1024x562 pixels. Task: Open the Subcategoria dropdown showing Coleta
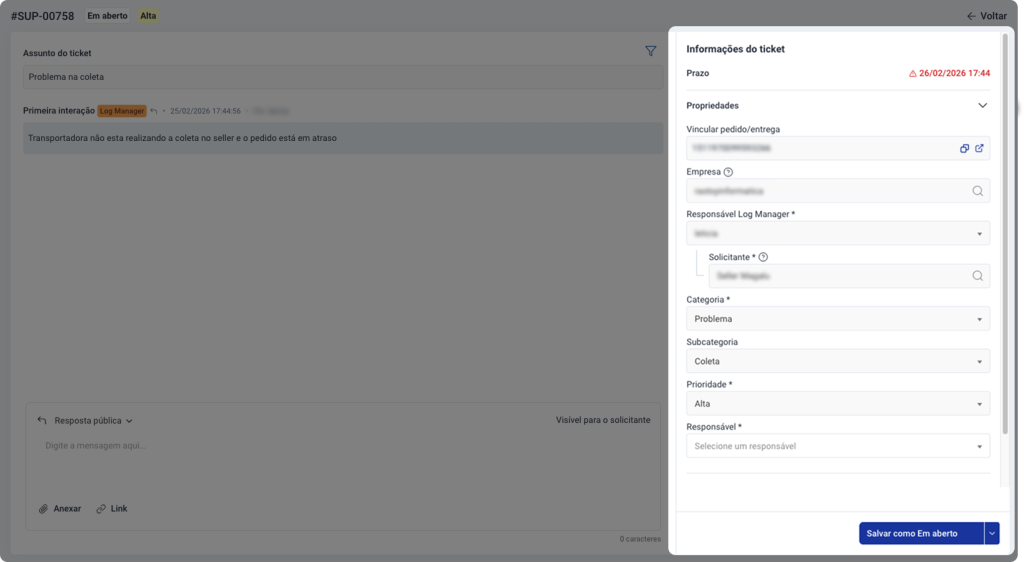pos(838,361)
